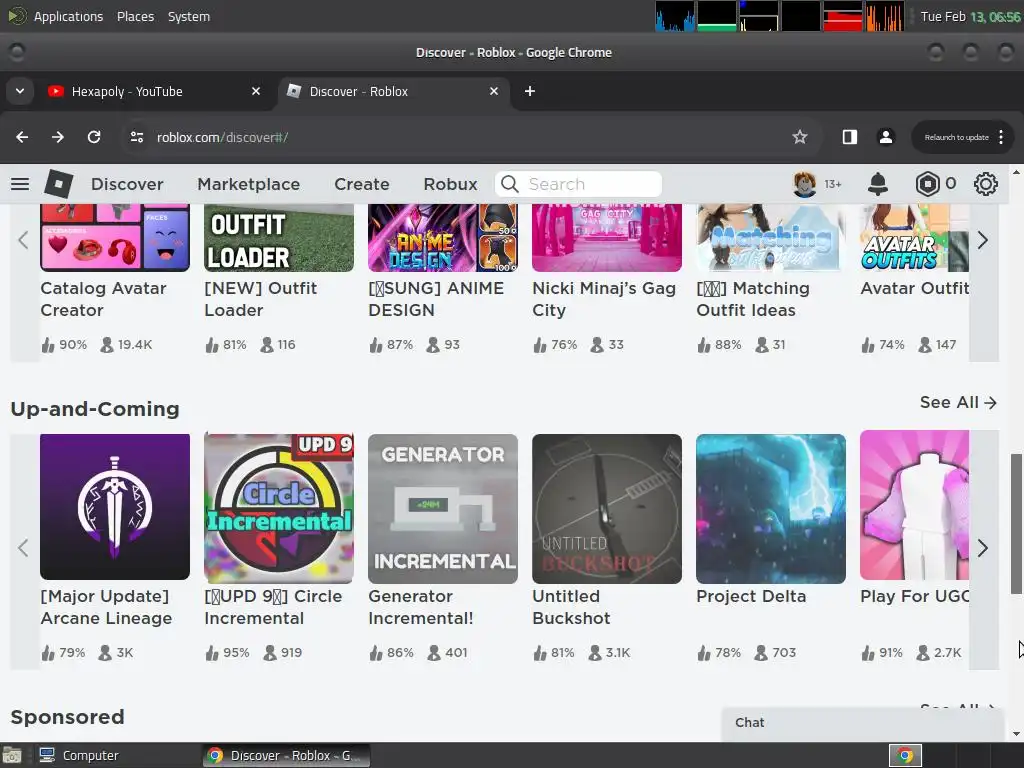
Task: Toggle Chrome side panel
Action: pos(849,137)
